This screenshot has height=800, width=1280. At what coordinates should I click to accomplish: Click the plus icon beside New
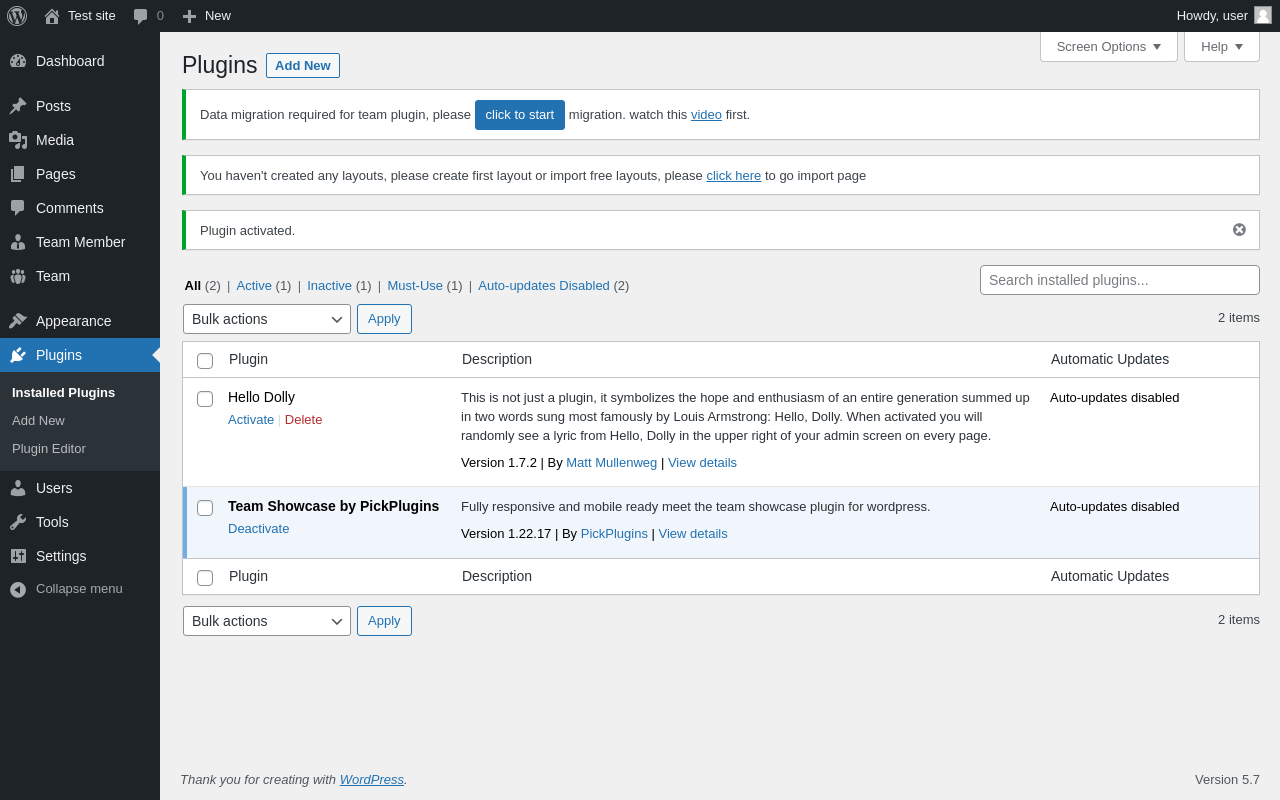click(x=189, y=16)
